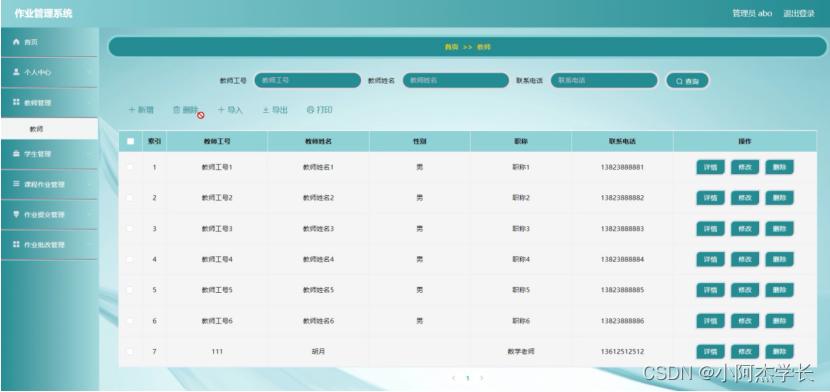Image resolution: width=830 pixels, height=392 pixels.
Task: Click the 查询 search button
Action: click(687, 81)
